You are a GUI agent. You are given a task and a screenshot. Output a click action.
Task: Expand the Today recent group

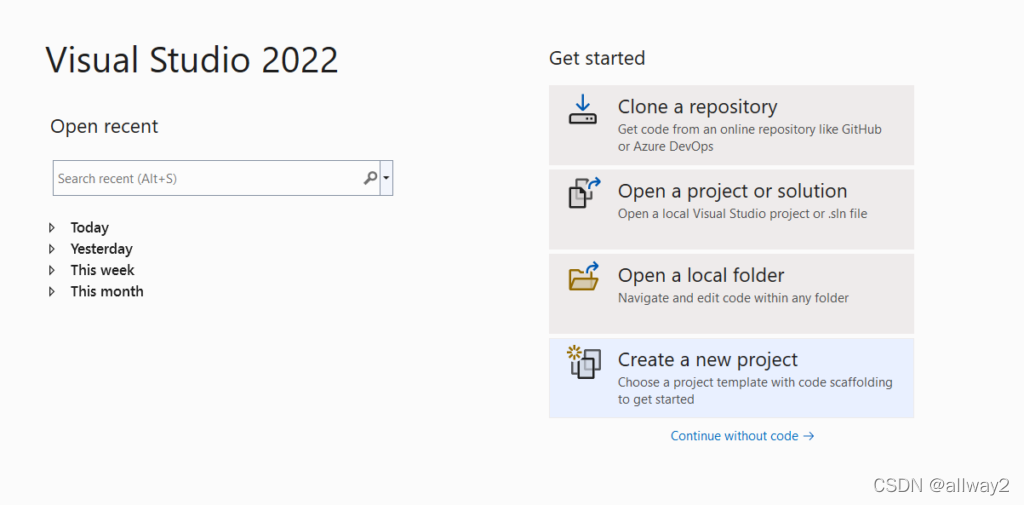tap(53, 228)
